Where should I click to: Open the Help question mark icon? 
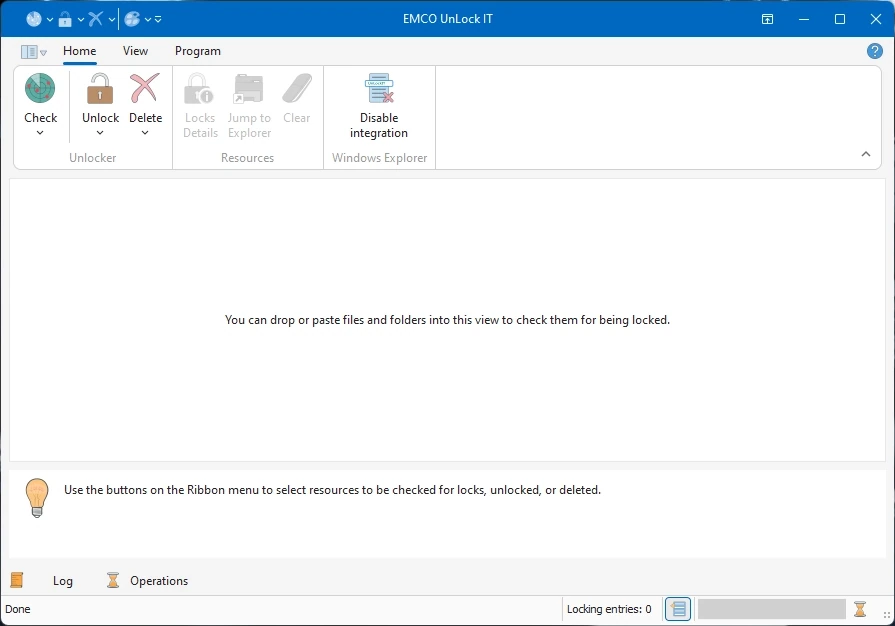click(874, 51)
